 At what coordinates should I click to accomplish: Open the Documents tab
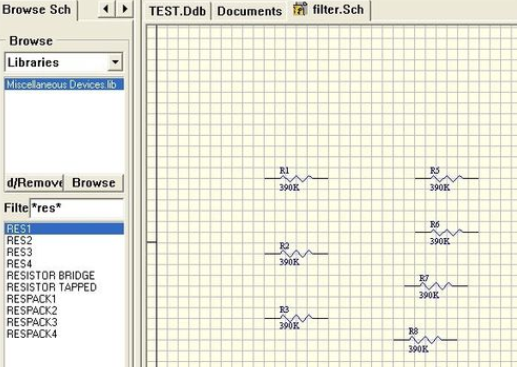pyautogui.click(x=249, y=11)
